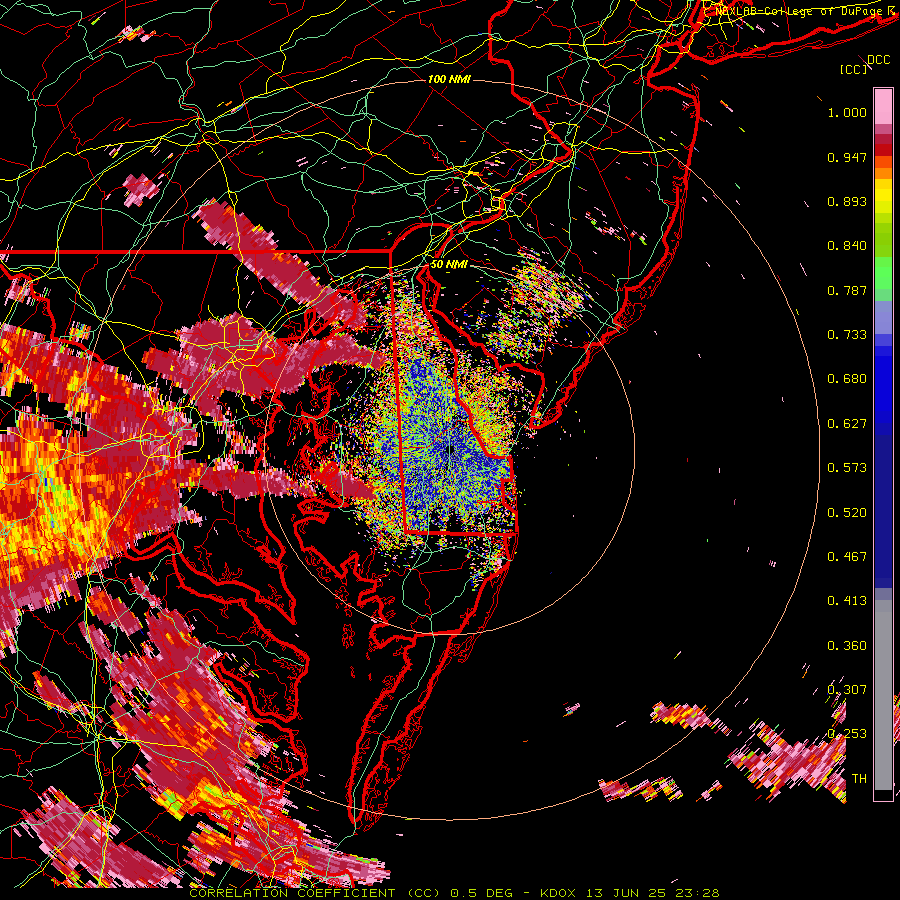Select the 0.520 color scale value
The height and width of the screenshot is (900, 900).
click(x=847, y=513)
